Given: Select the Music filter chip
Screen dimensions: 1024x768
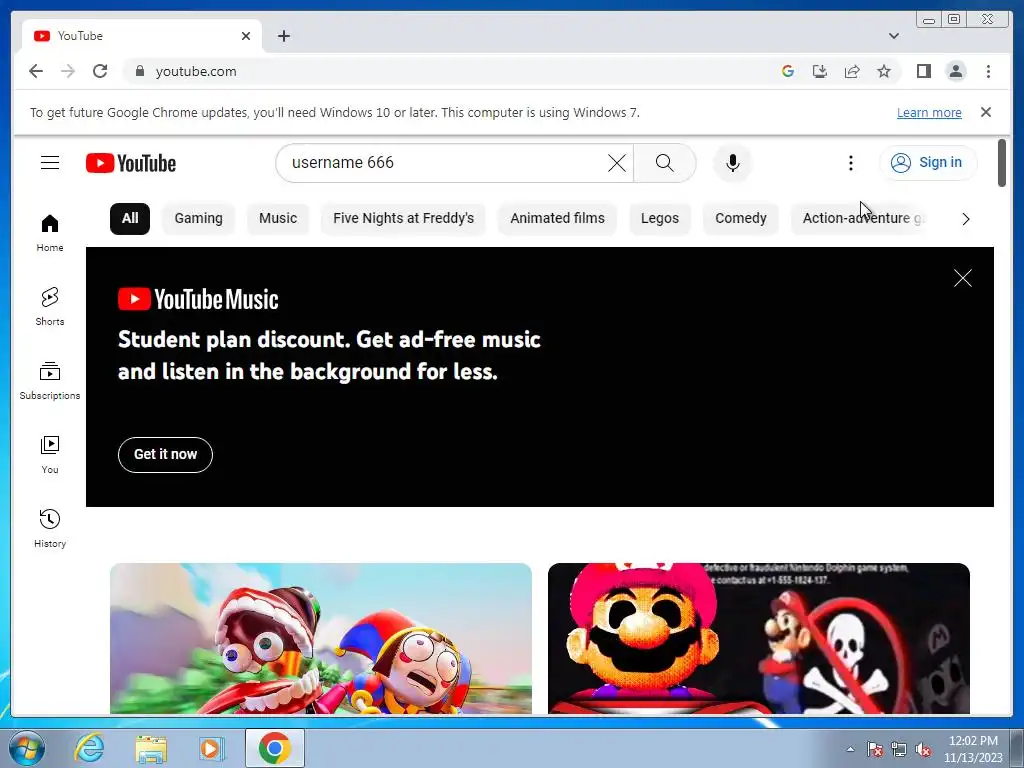Looking at the screenshot, I should [x=278, y=218].
